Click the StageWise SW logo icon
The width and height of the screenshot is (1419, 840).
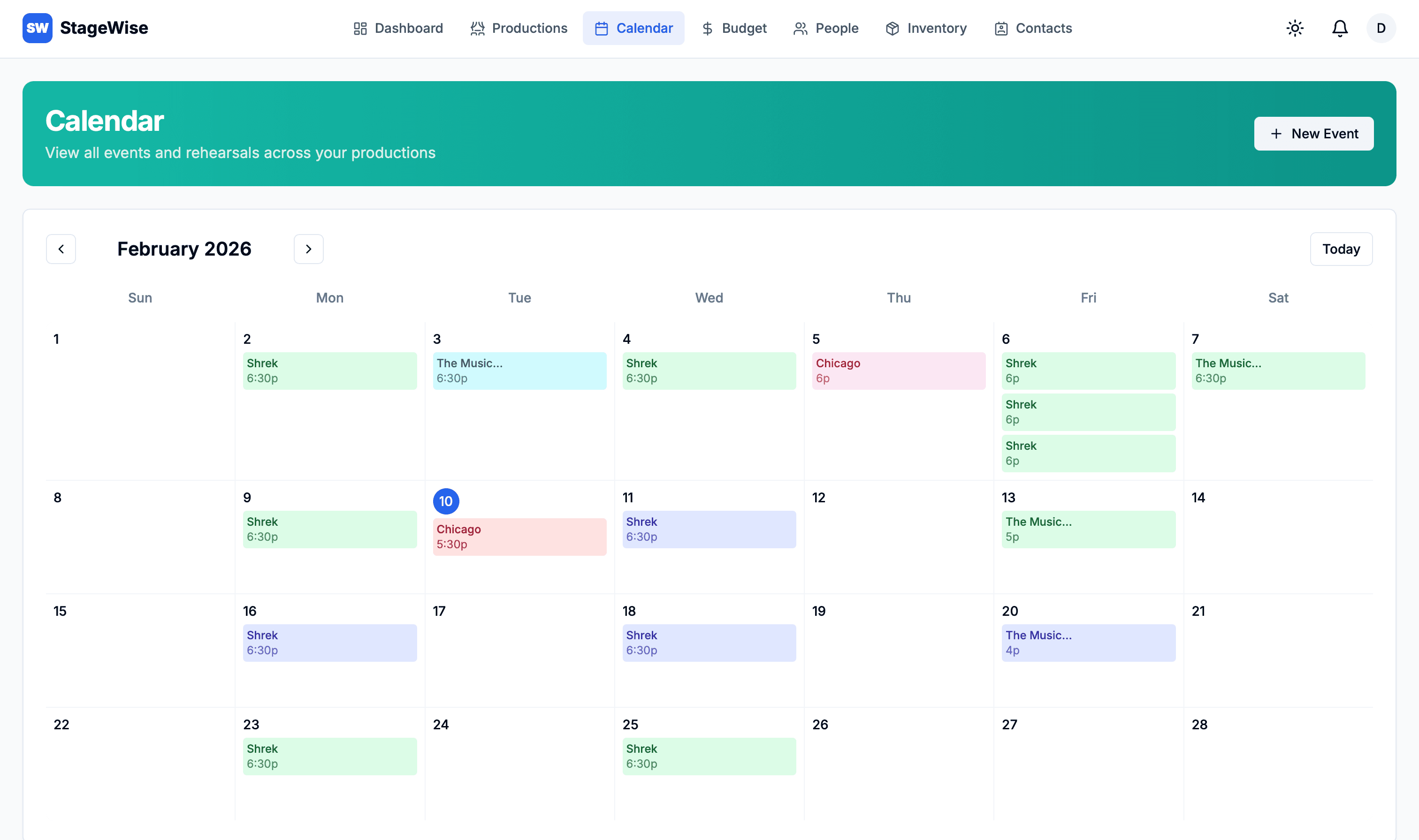coord(38,28)
